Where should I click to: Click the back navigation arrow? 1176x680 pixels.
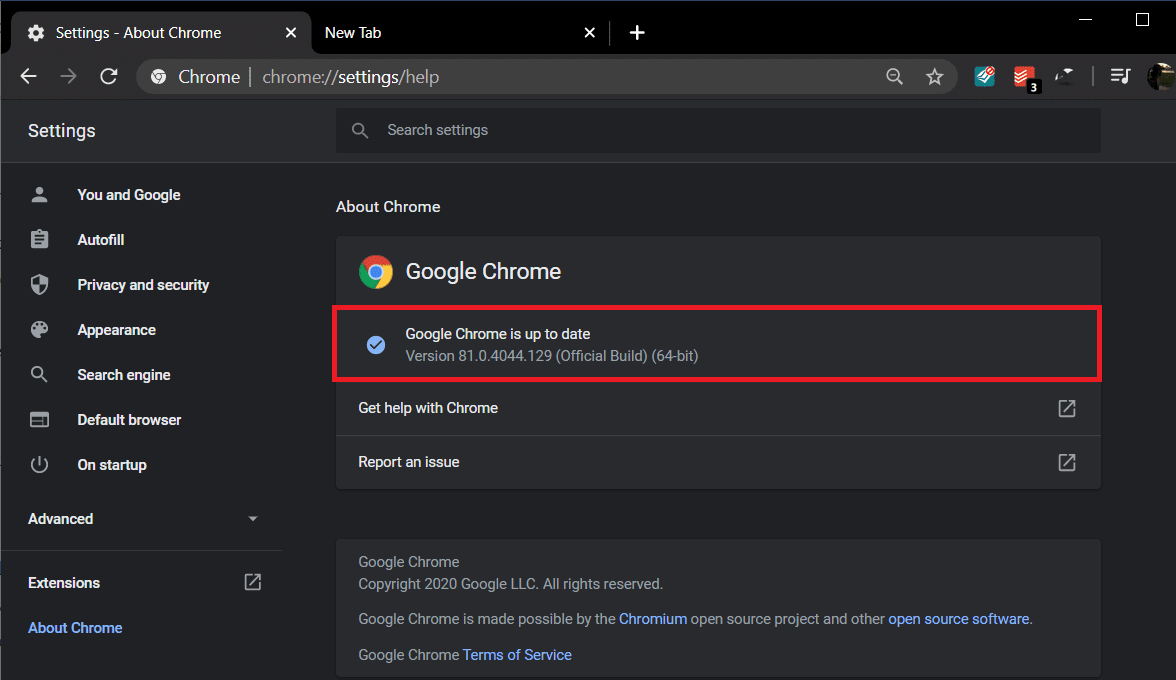click(28, 76)
